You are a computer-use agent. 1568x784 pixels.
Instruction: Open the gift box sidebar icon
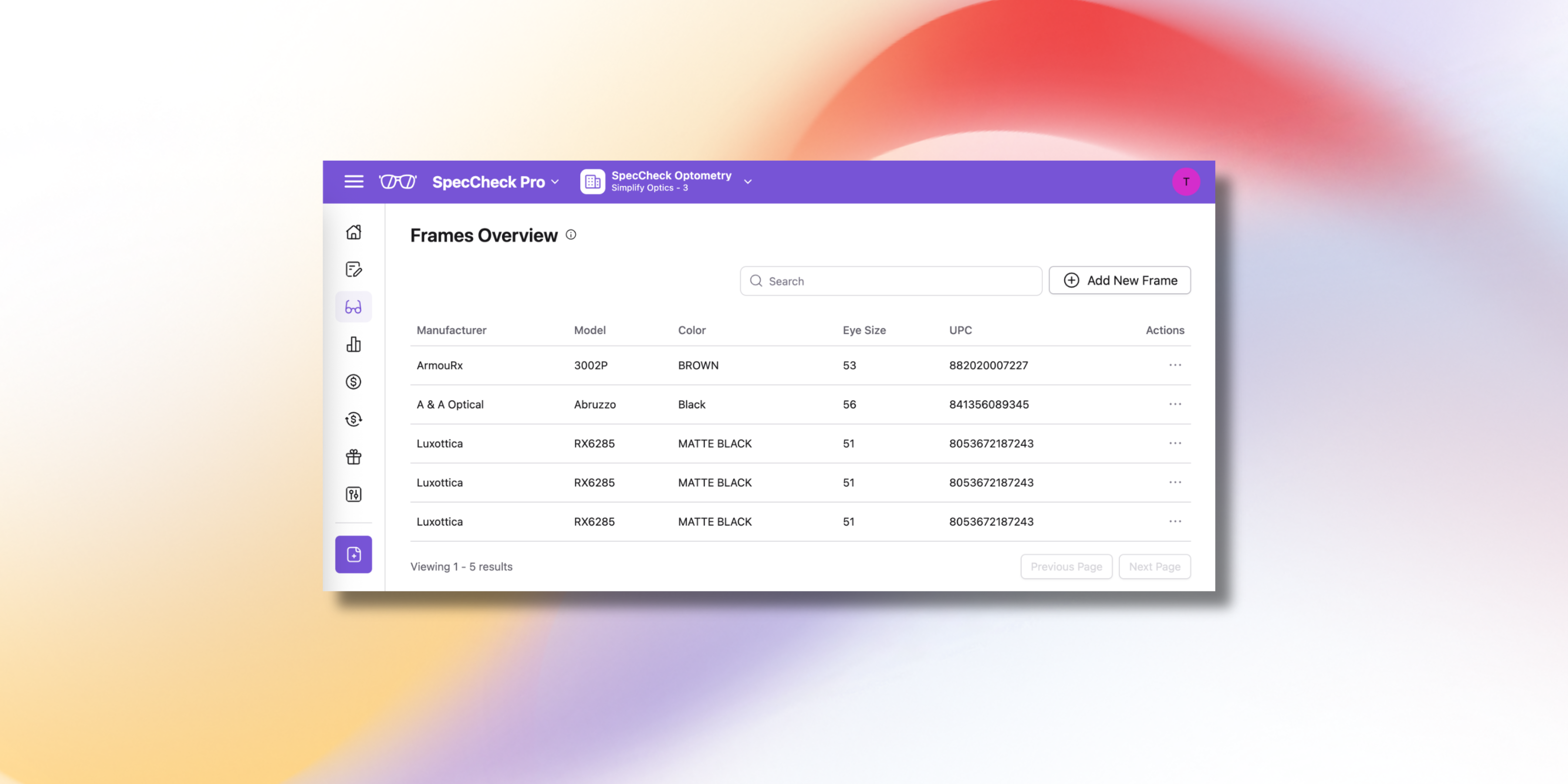click(x=354, y=456)
